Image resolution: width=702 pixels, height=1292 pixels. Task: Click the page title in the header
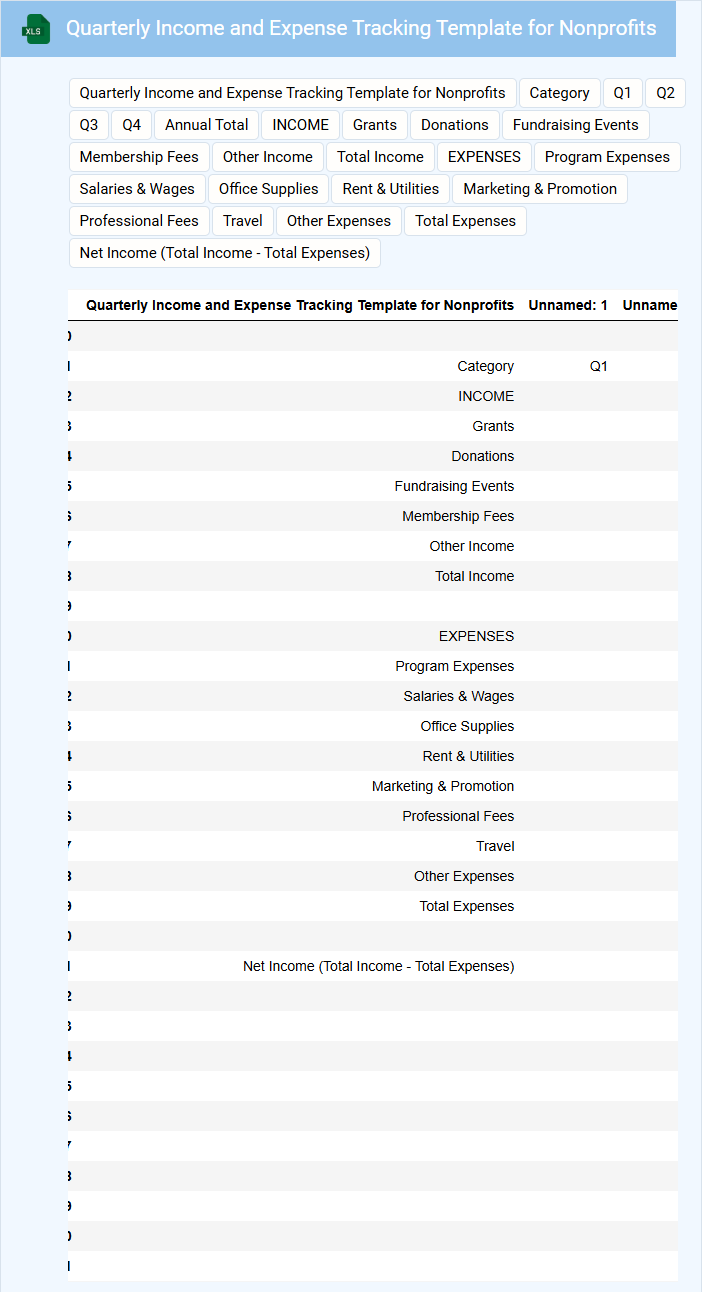pyautogui.click(x=361, y=28)
